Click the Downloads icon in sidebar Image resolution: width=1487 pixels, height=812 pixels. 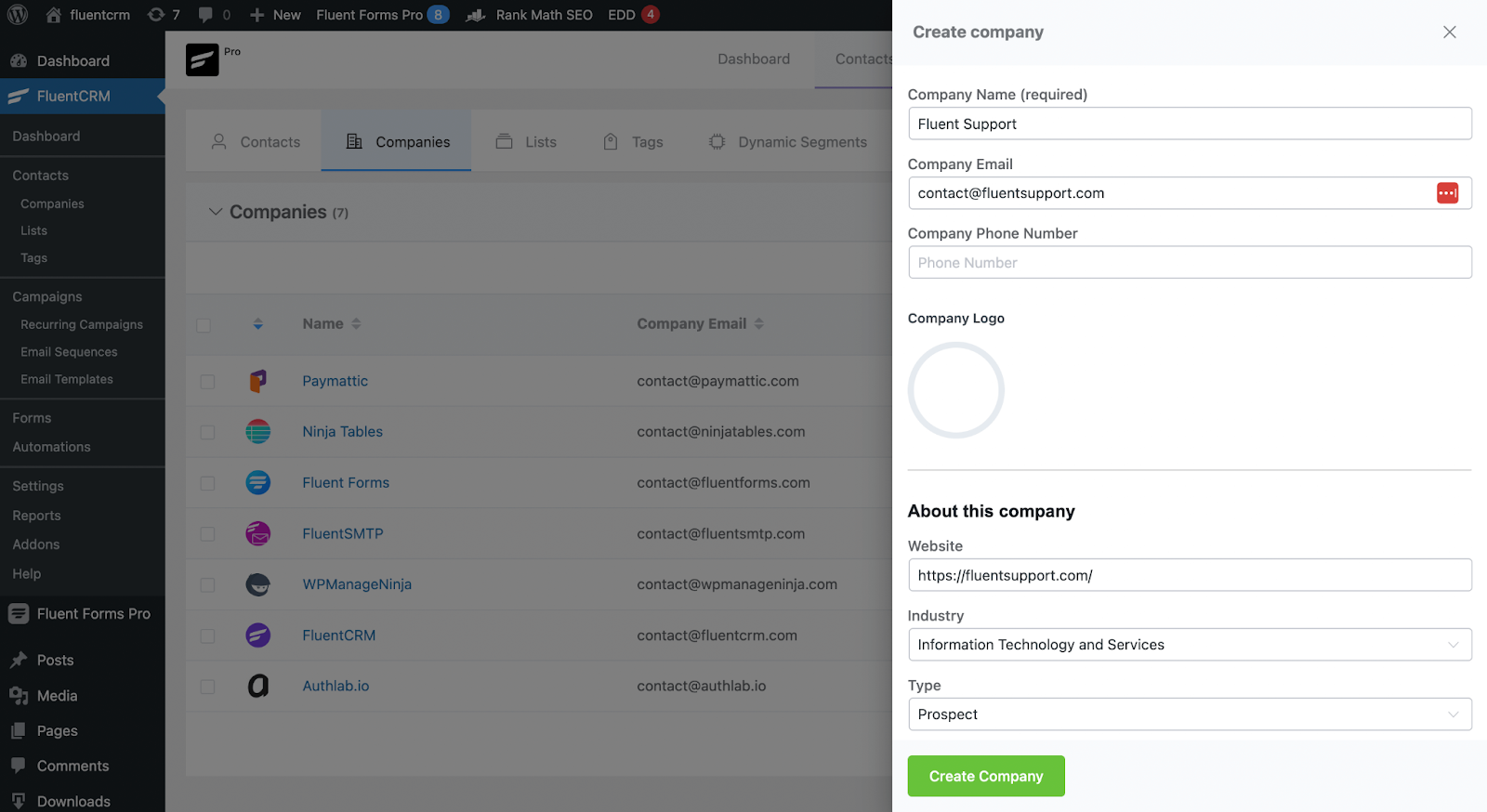(x=19, y=801)
